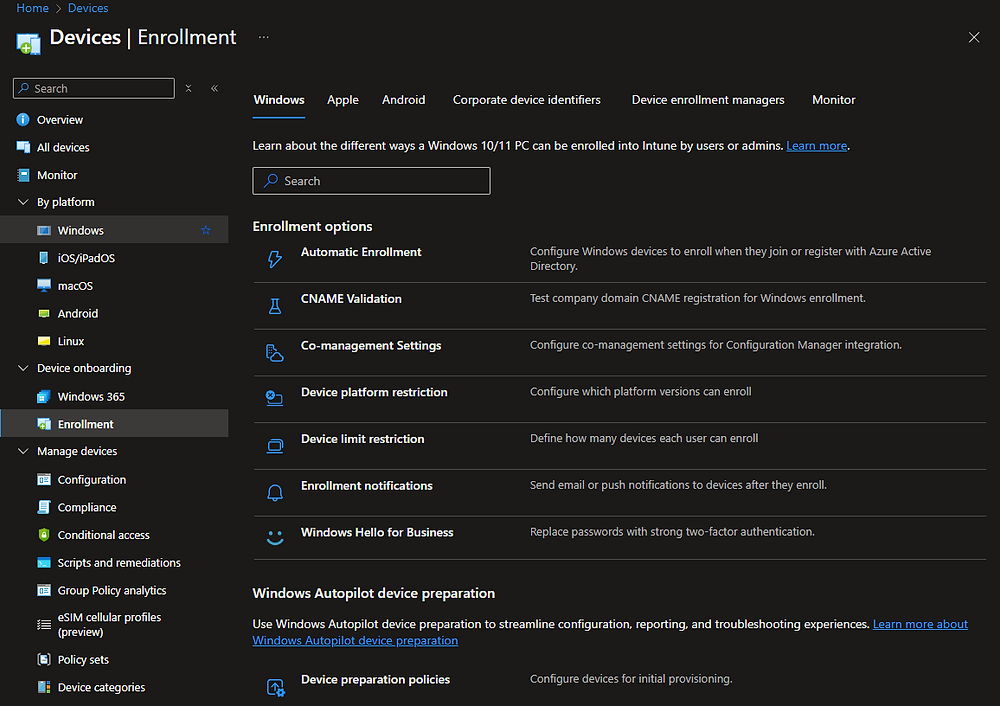Image resolution: width=1000 pixels, height=706 pixels.
Task: Open Device preparation policies option
Action: (x=376, y=679)
